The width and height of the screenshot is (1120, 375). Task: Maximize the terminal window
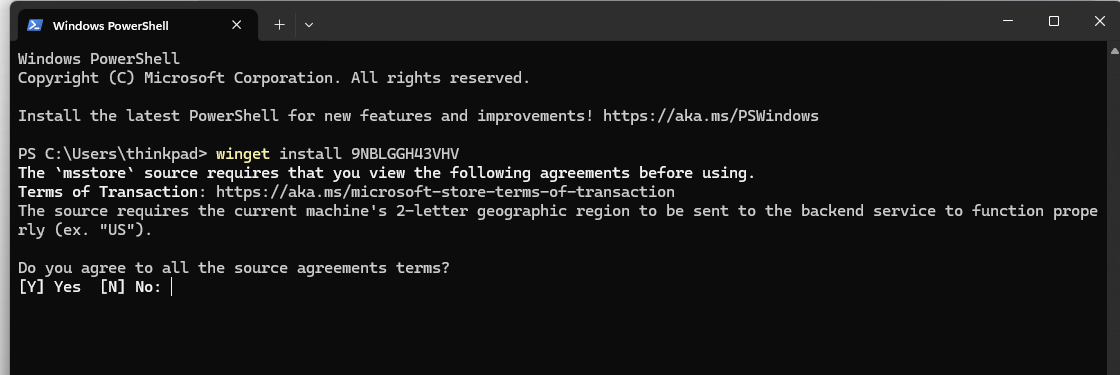(1054, 21)
